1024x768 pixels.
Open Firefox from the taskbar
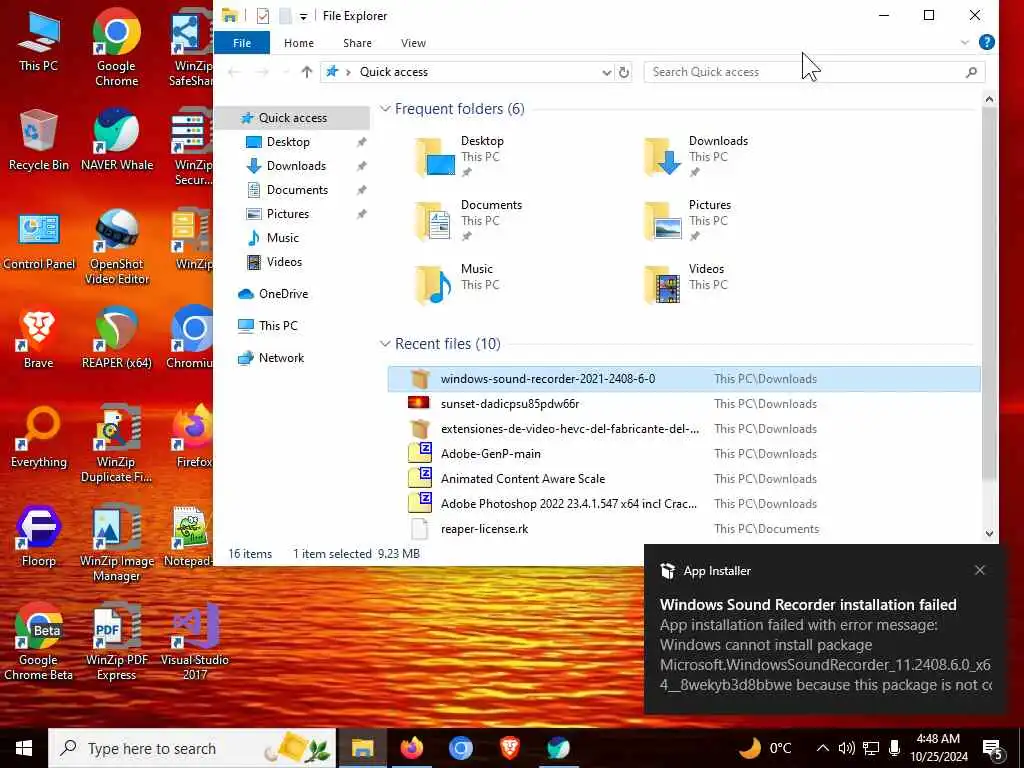click(411, 748)
